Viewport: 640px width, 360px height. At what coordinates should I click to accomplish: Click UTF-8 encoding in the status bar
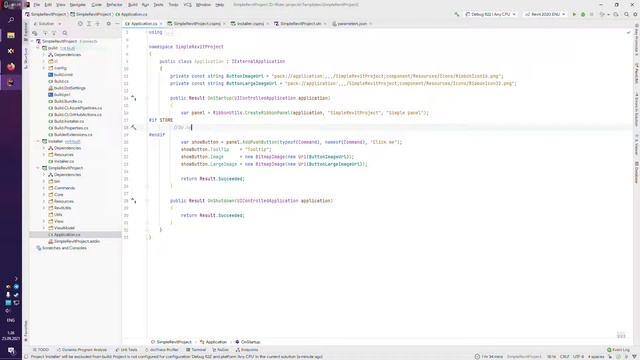tap(578, 357)
